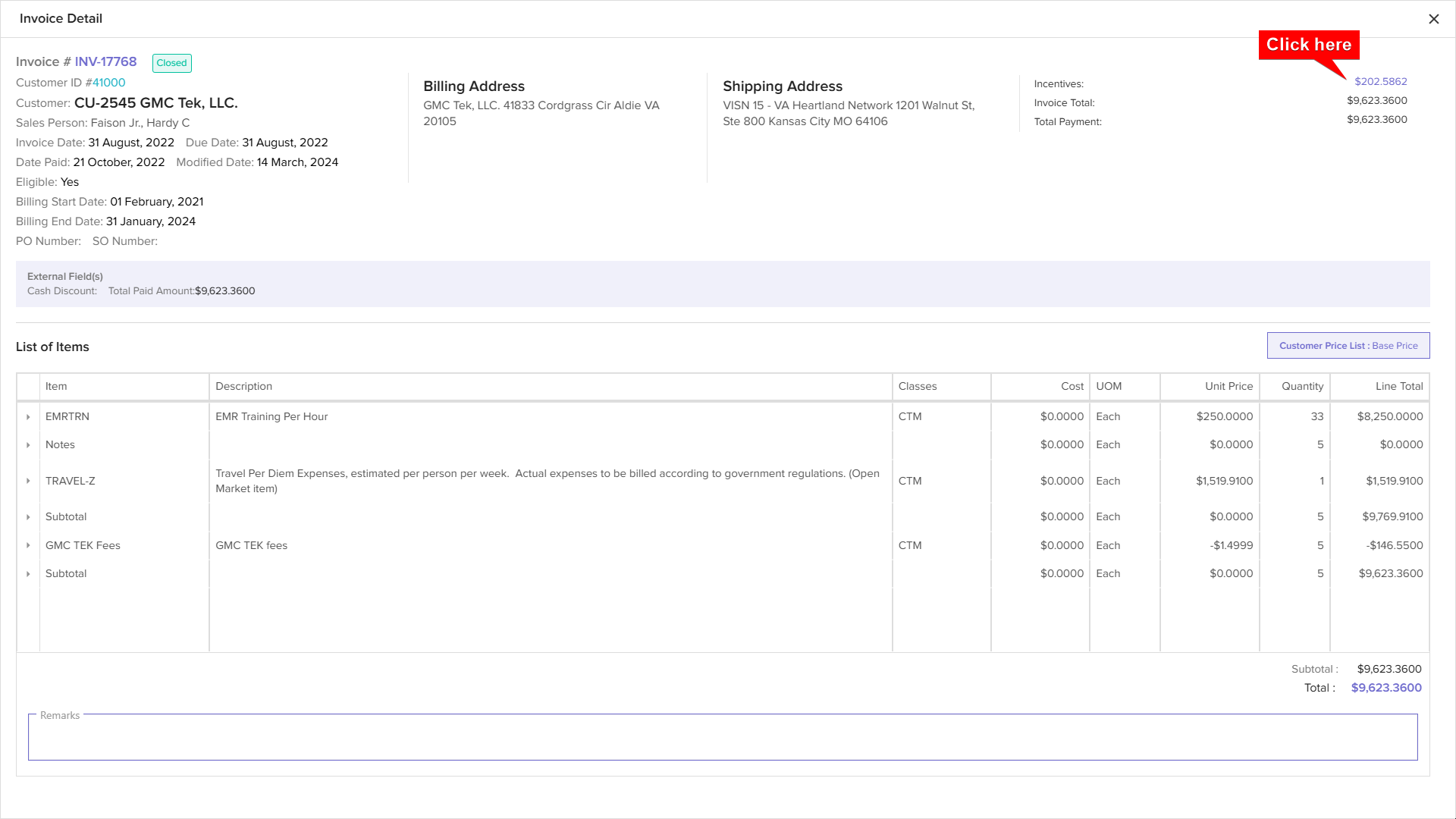Click the Customer Price List button
This screenshot has height=819, width=1456.
1348,346
